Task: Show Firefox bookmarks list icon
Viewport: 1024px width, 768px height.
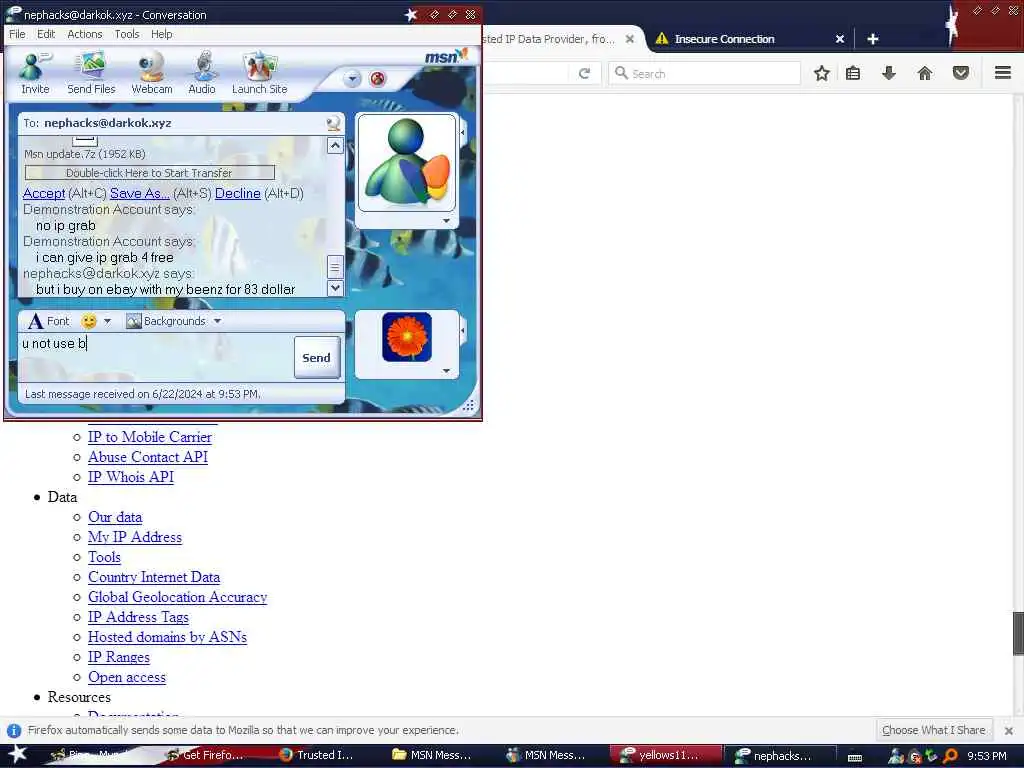Action: tap(852, 73)
